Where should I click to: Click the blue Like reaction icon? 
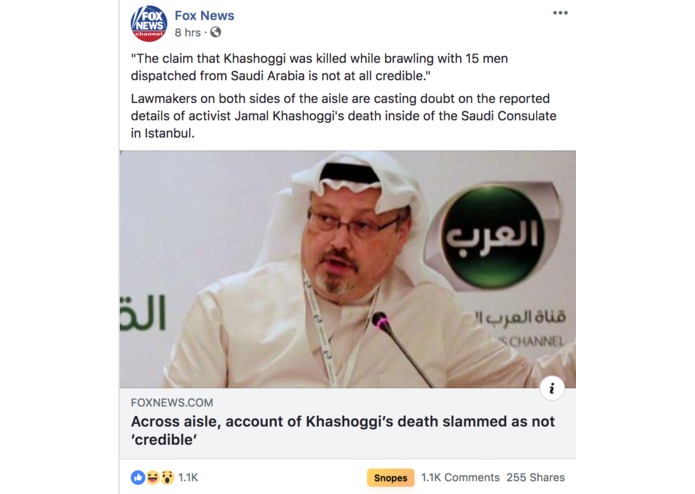(x=138, y=477)
